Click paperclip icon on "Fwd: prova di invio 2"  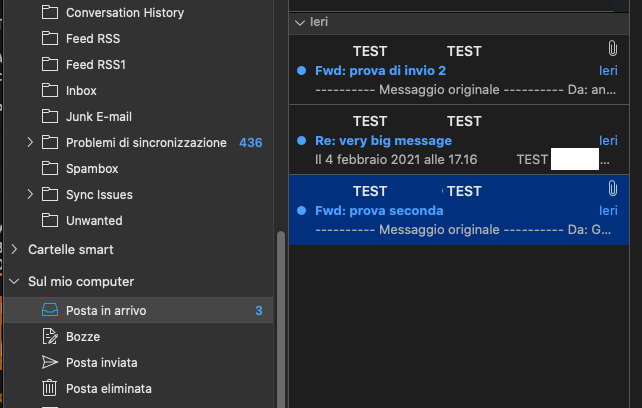tap(612, 48)
